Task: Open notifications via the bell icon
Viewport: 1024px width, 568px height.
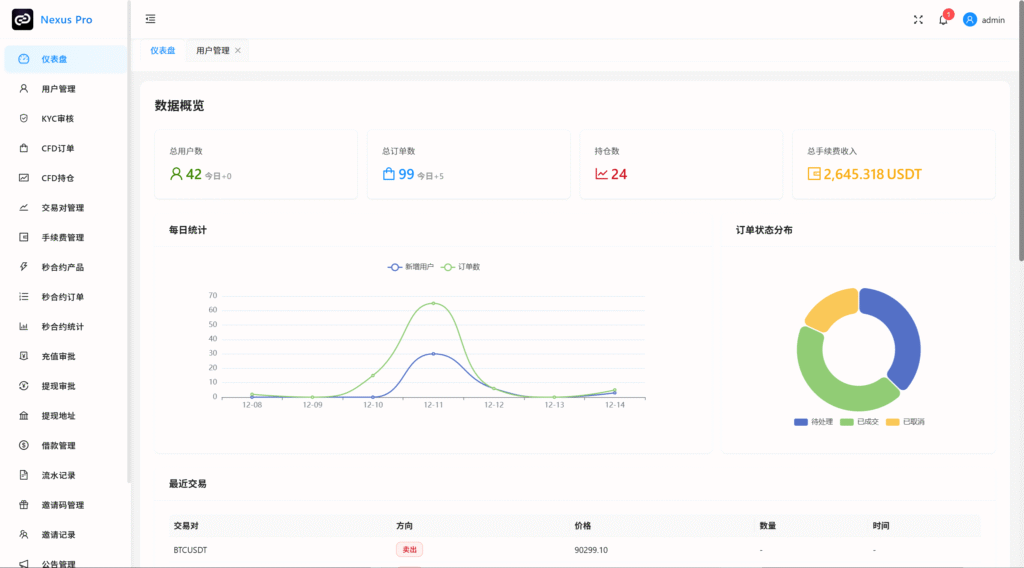Action: coord(943,20)
